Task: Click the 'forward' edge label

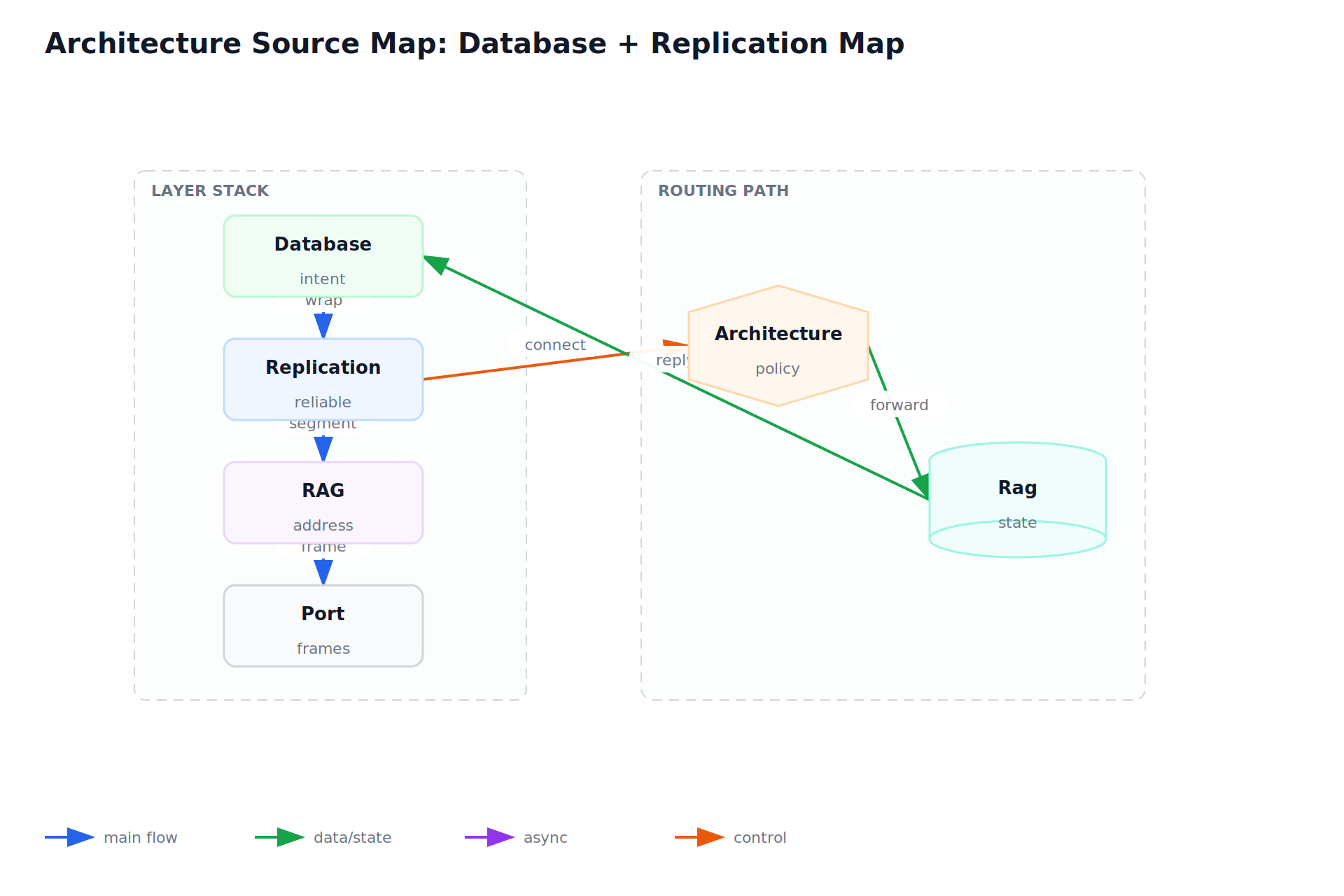Action: [899, 405]
